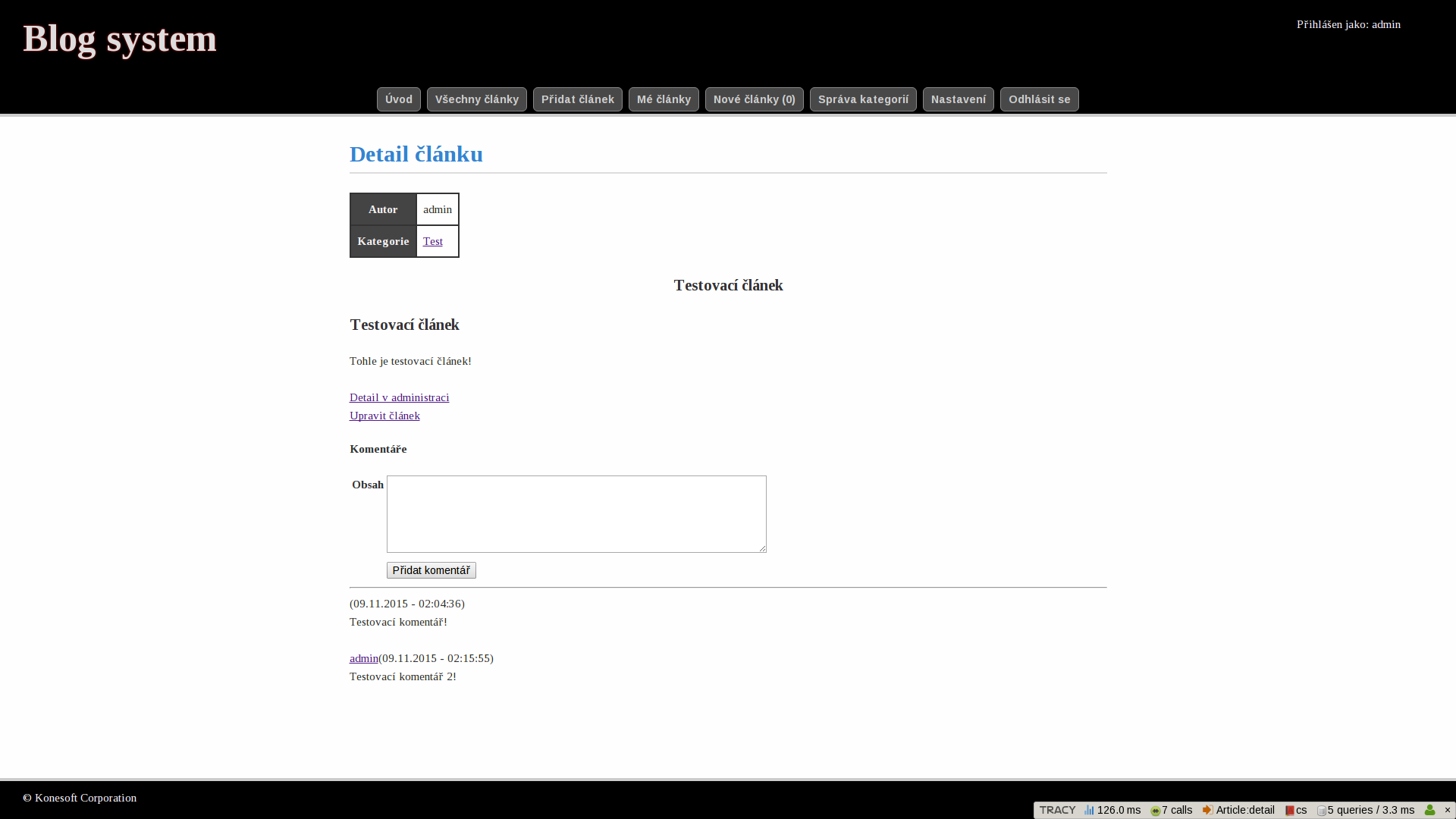Click the Přidat komentář button
Image resolution: width=1456 pixels, height=819 pixels.
[431, 570]
